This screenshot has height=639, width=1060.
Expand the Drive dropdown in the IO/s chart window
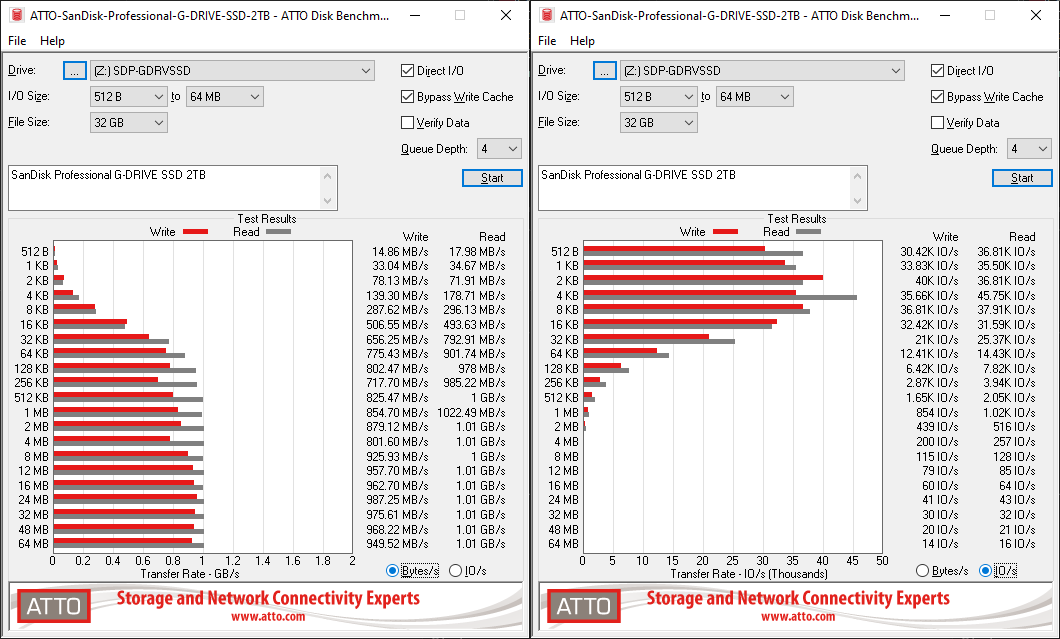[x=763, y=70]
